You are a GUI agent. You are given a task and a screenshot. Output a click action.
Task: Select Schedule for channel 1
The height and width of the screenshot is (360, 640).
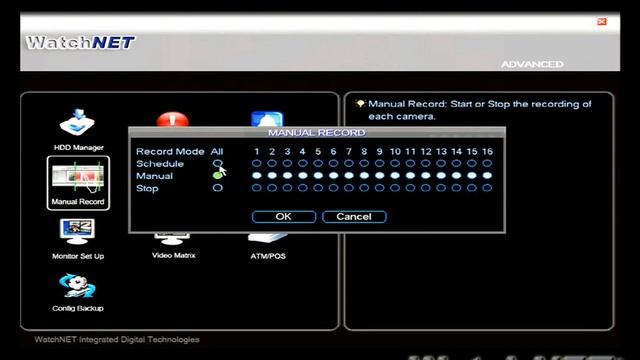256,163
